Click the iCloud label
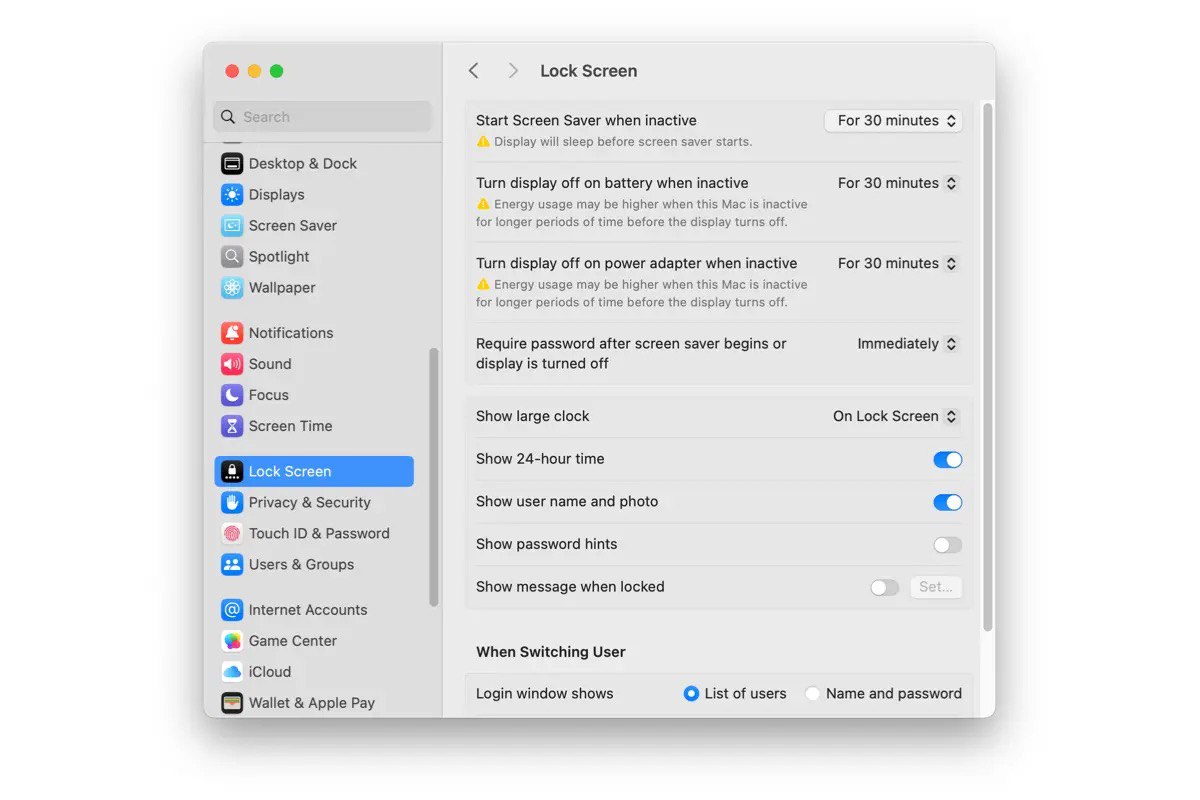 (x=270, y=672)
